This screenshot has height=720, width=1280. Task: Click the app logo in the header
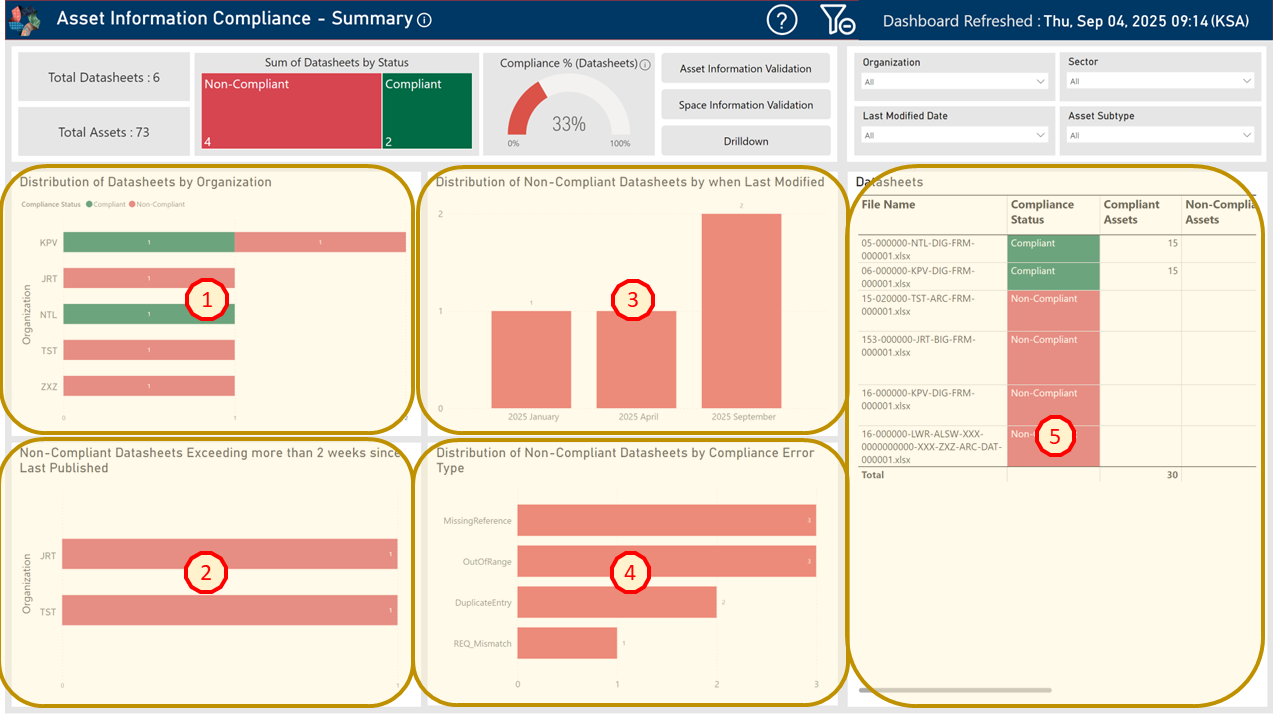pos(25,19)
